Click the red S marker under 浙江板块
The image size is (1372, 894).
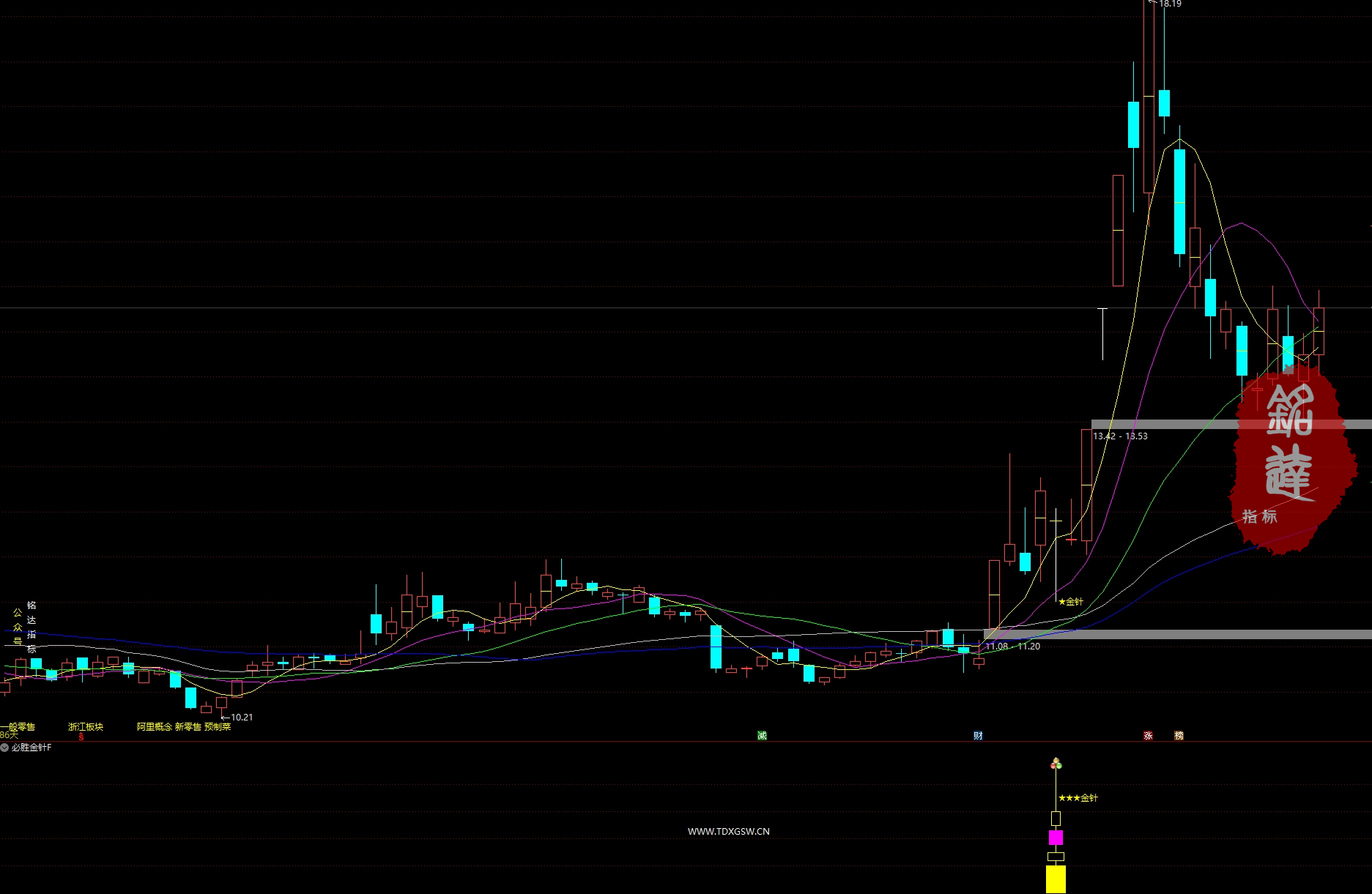(81, 737)
